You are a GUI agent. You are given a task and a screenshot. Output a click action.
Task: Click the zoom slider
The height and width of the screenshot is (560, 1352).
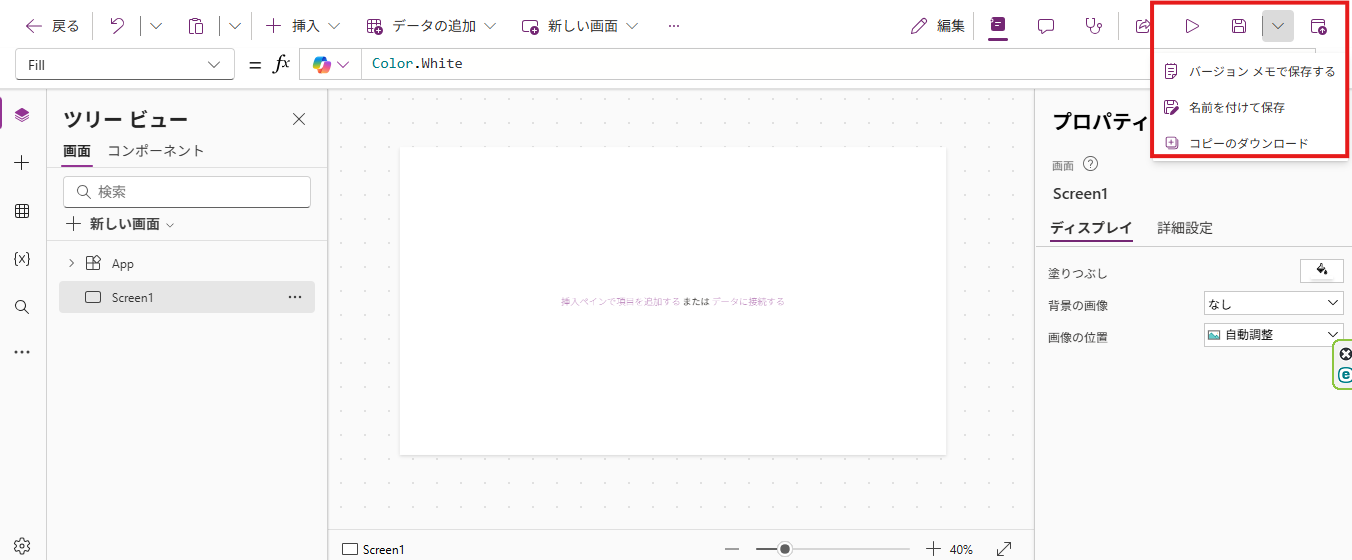pos(833,549)
